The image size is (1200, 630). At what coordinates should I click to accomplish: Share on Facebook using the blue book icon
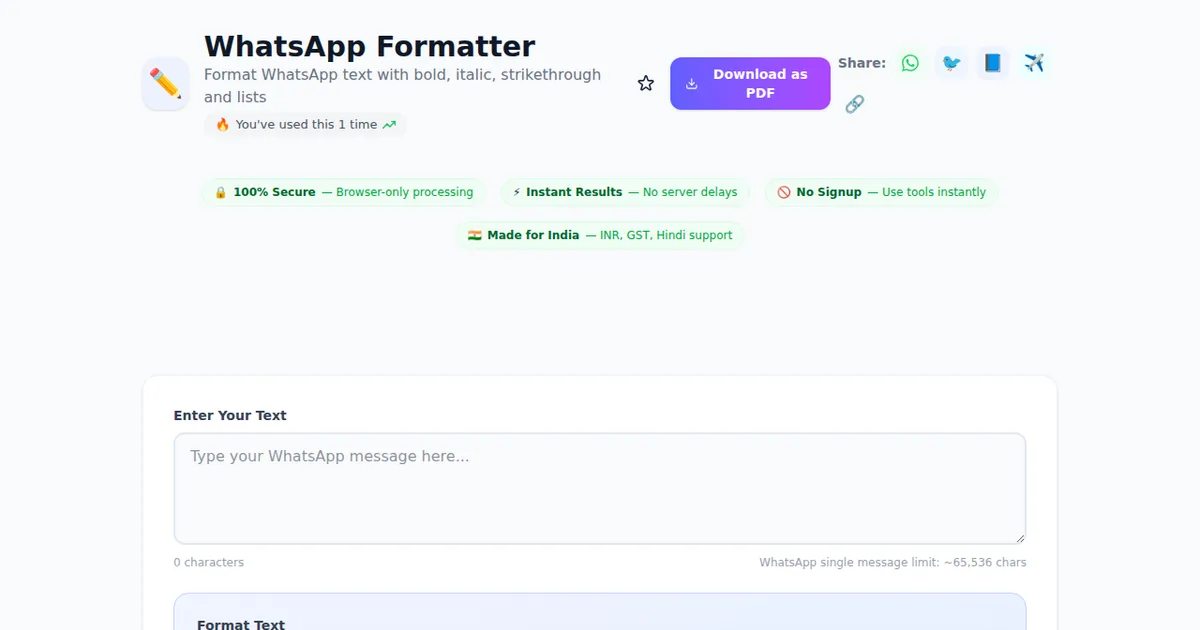tap(993, 63)
